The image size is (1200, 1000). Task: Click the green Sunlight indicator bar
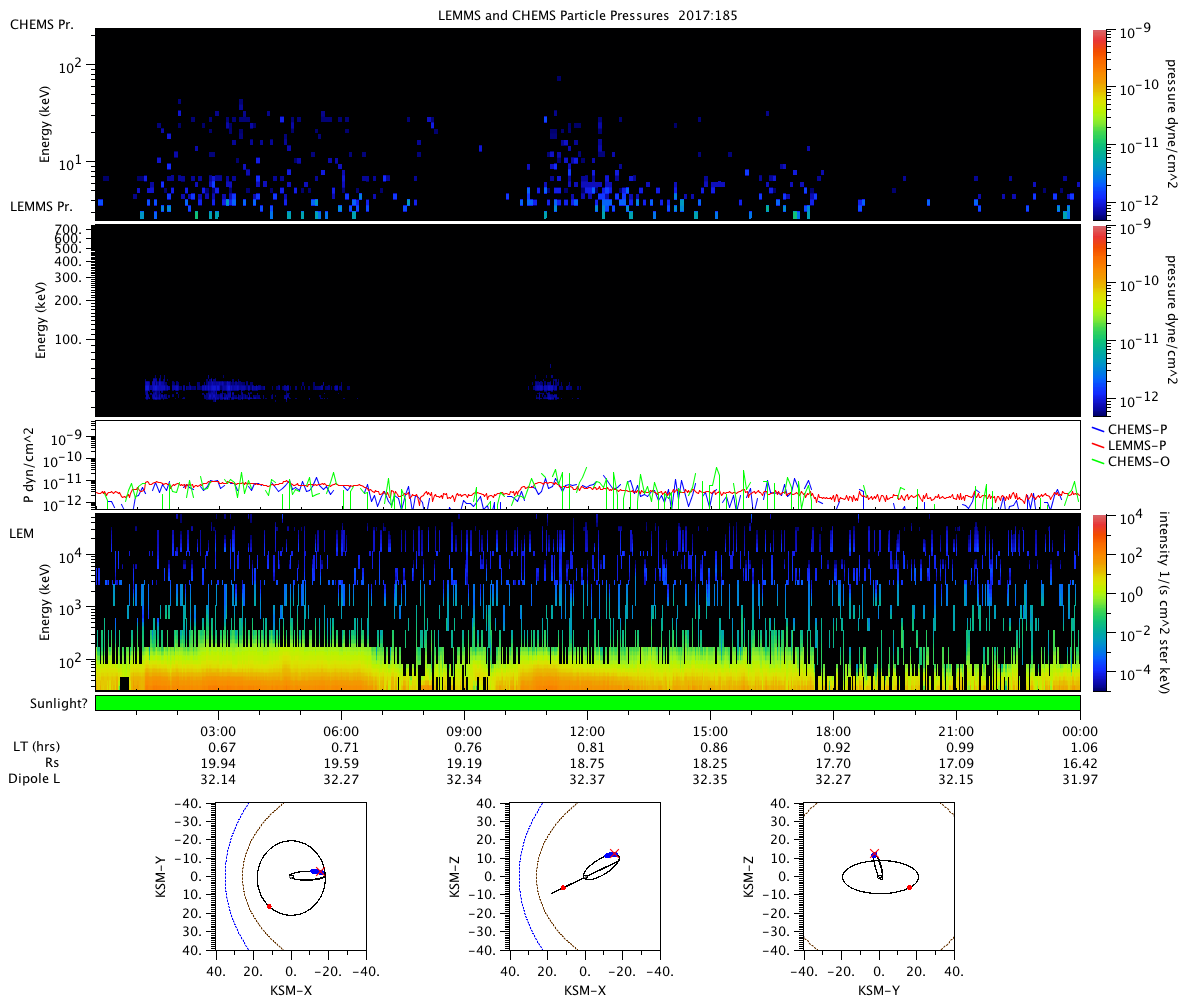point(587,703)
